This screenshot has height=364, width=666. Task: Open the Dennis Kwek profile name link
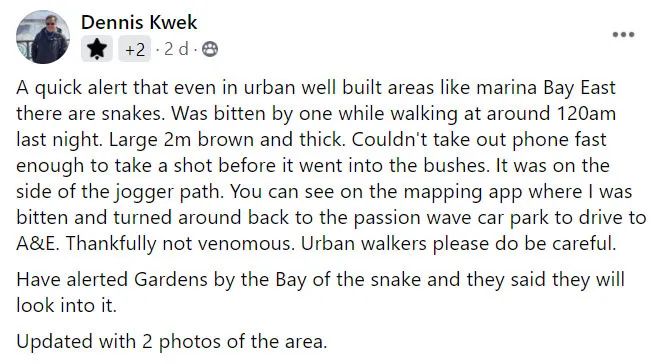[x=139, y=22]
